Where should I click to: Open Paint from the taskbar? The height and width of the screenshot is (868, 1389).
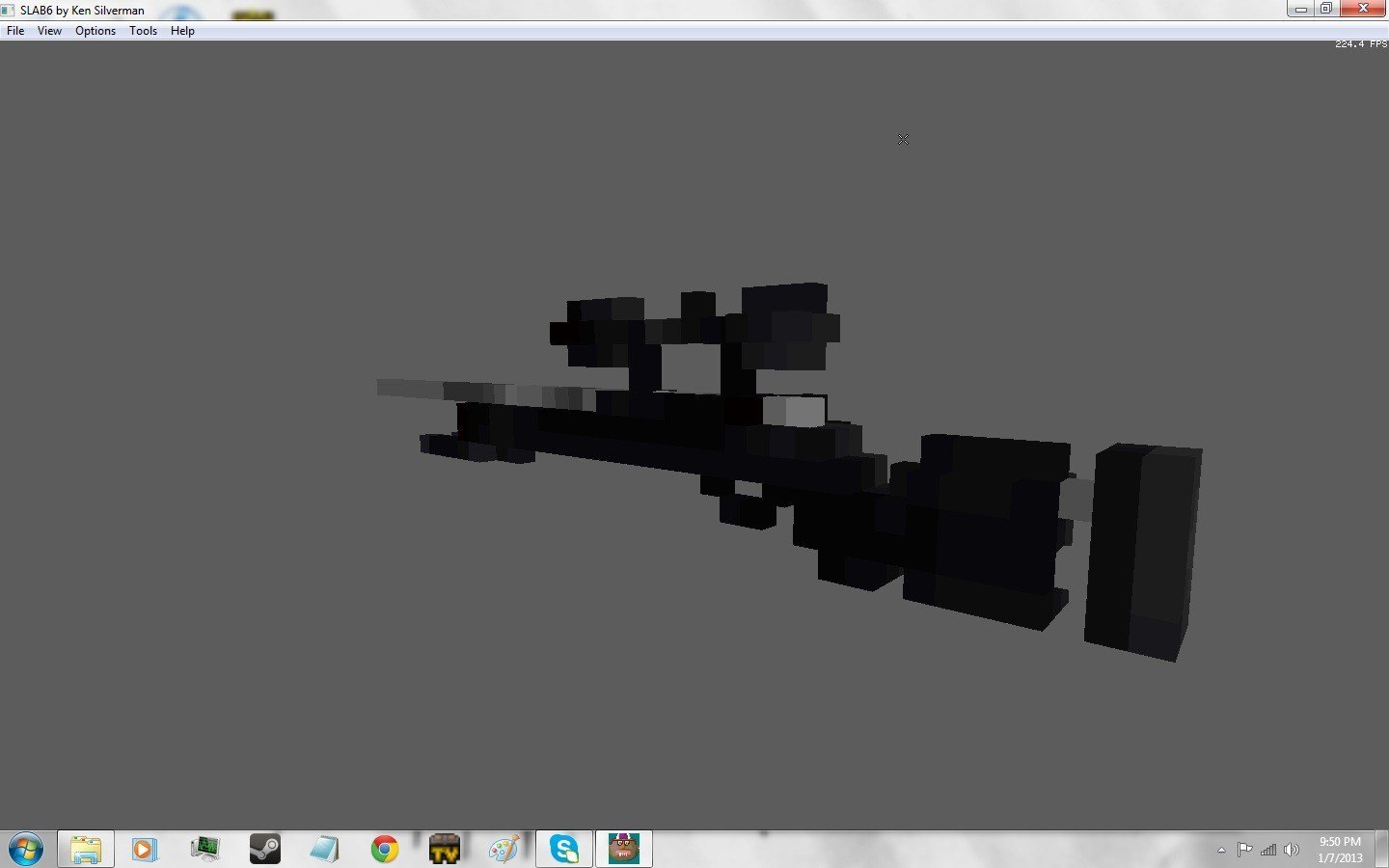click(x=504, y=849)
